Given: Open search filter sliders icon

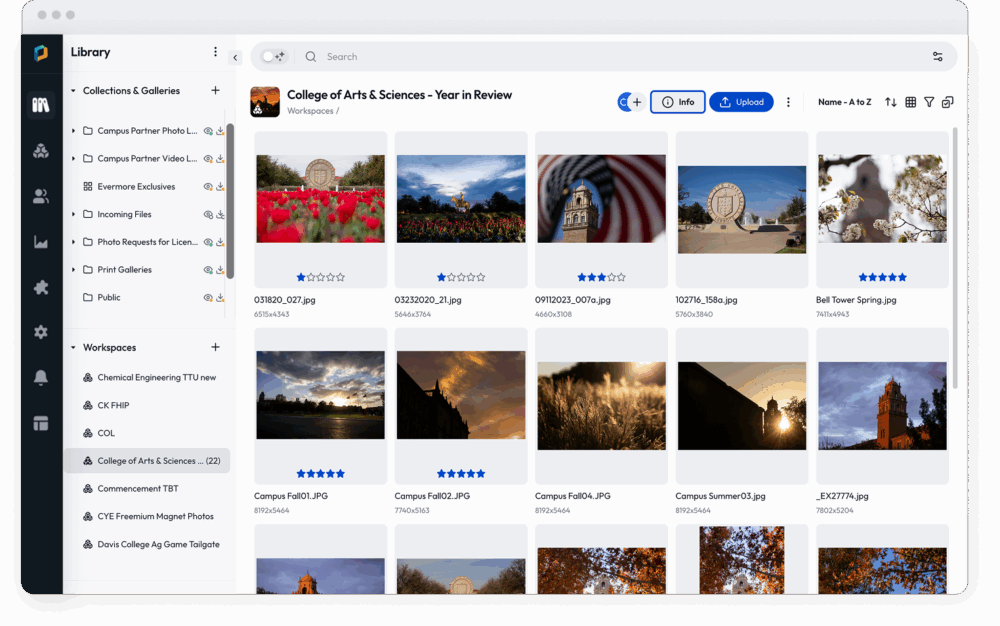Looking at the screenshot, I should click(x=938, y=57).
